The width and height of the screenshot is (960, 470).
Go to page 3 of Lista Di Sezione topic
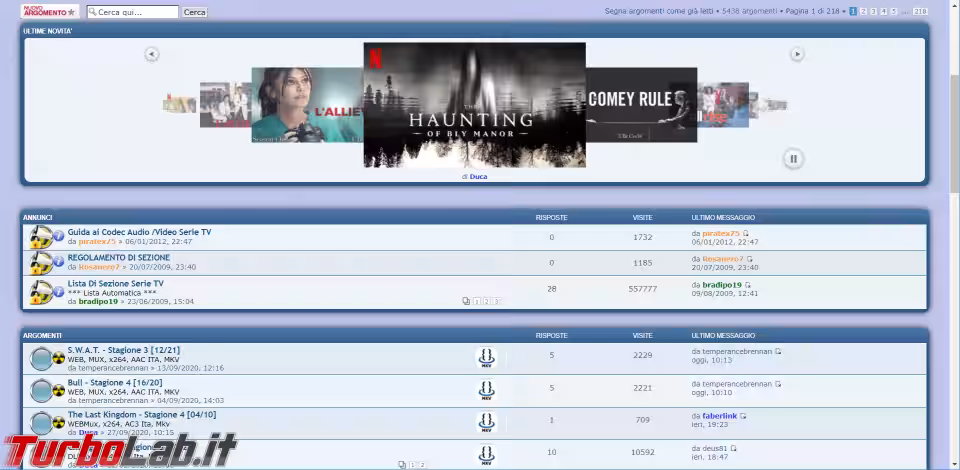497,301
